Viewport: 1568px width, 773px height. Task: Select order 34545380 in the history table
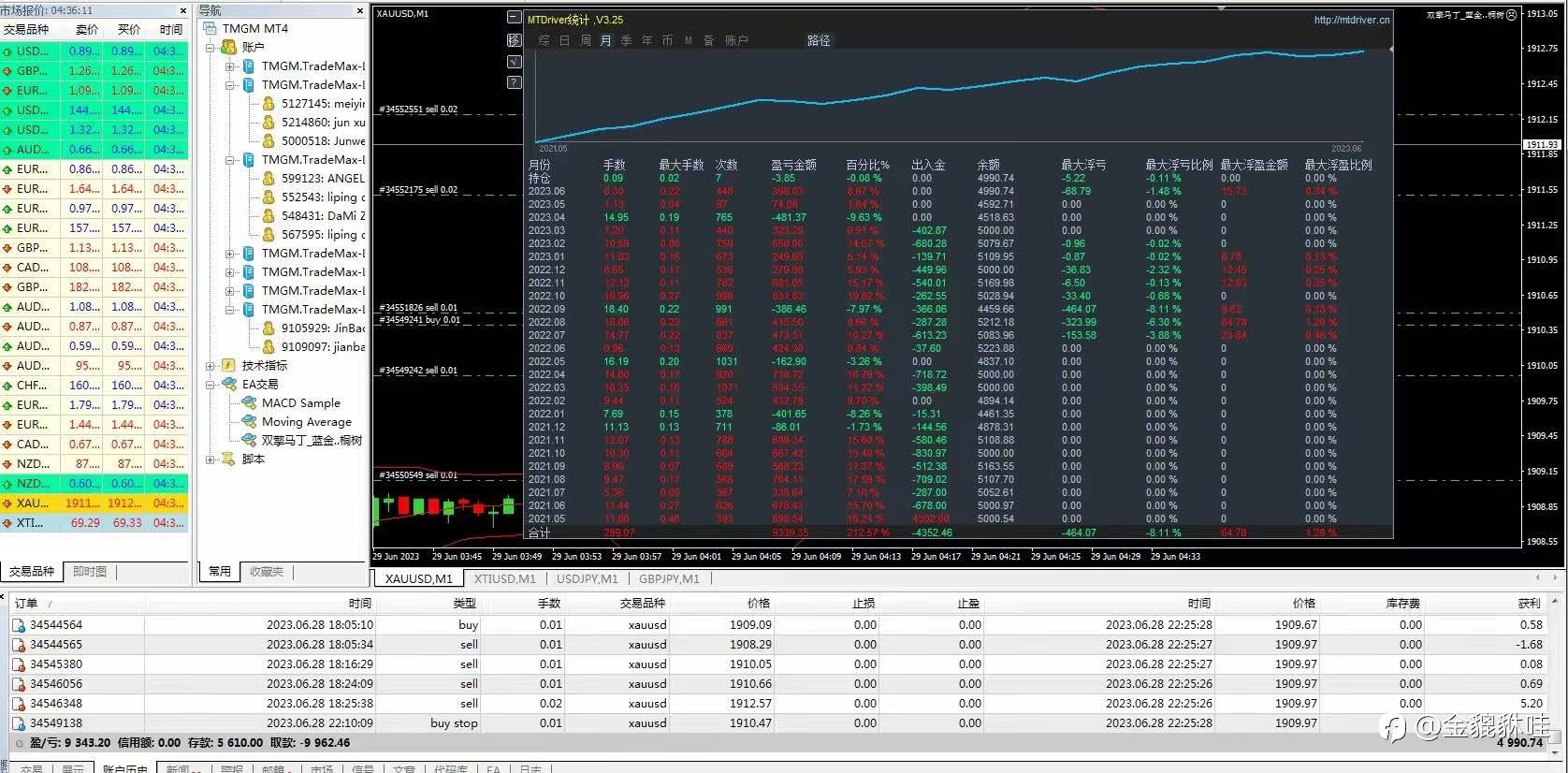coord(780,664)
